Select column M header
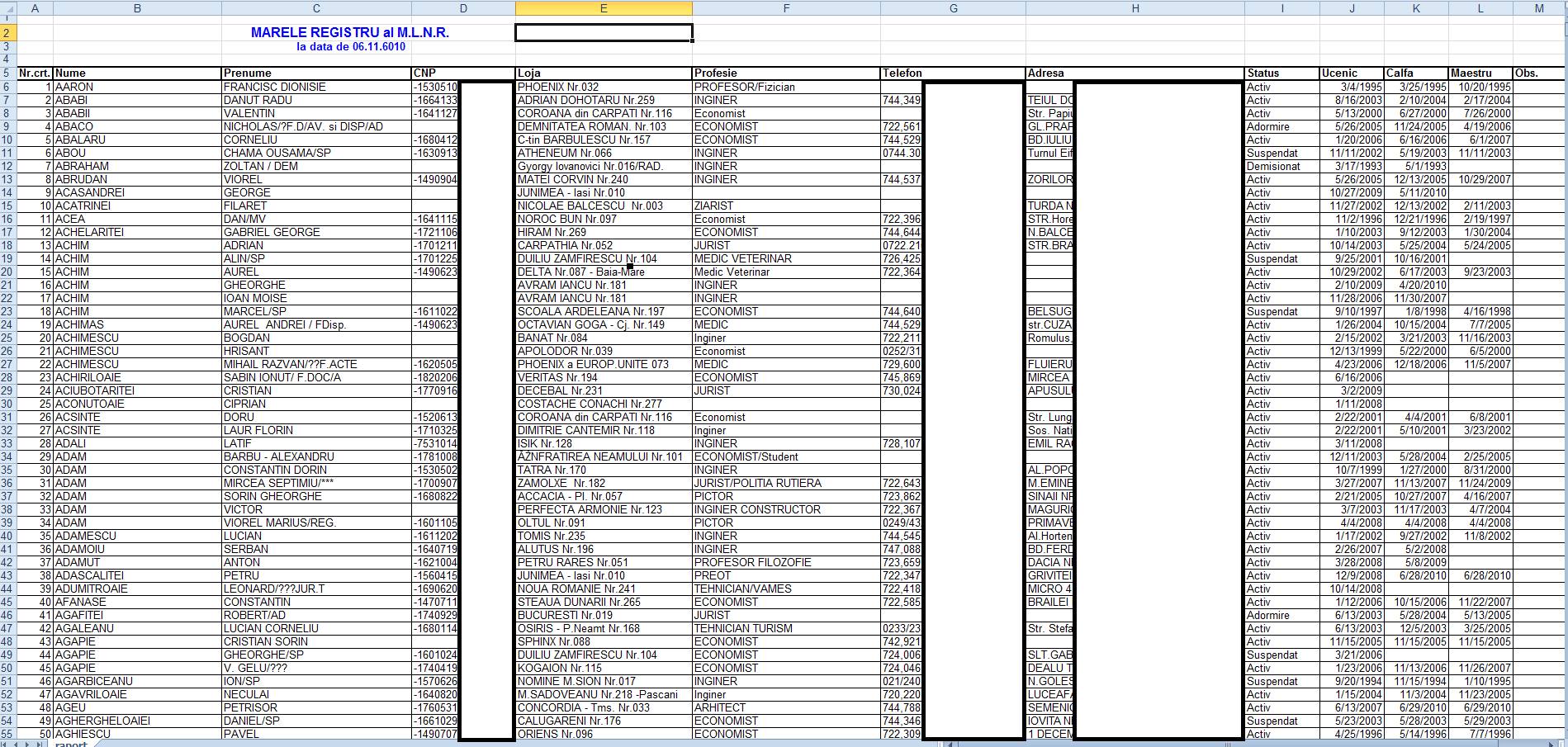1568x747 pixels. coord(1539,8)
